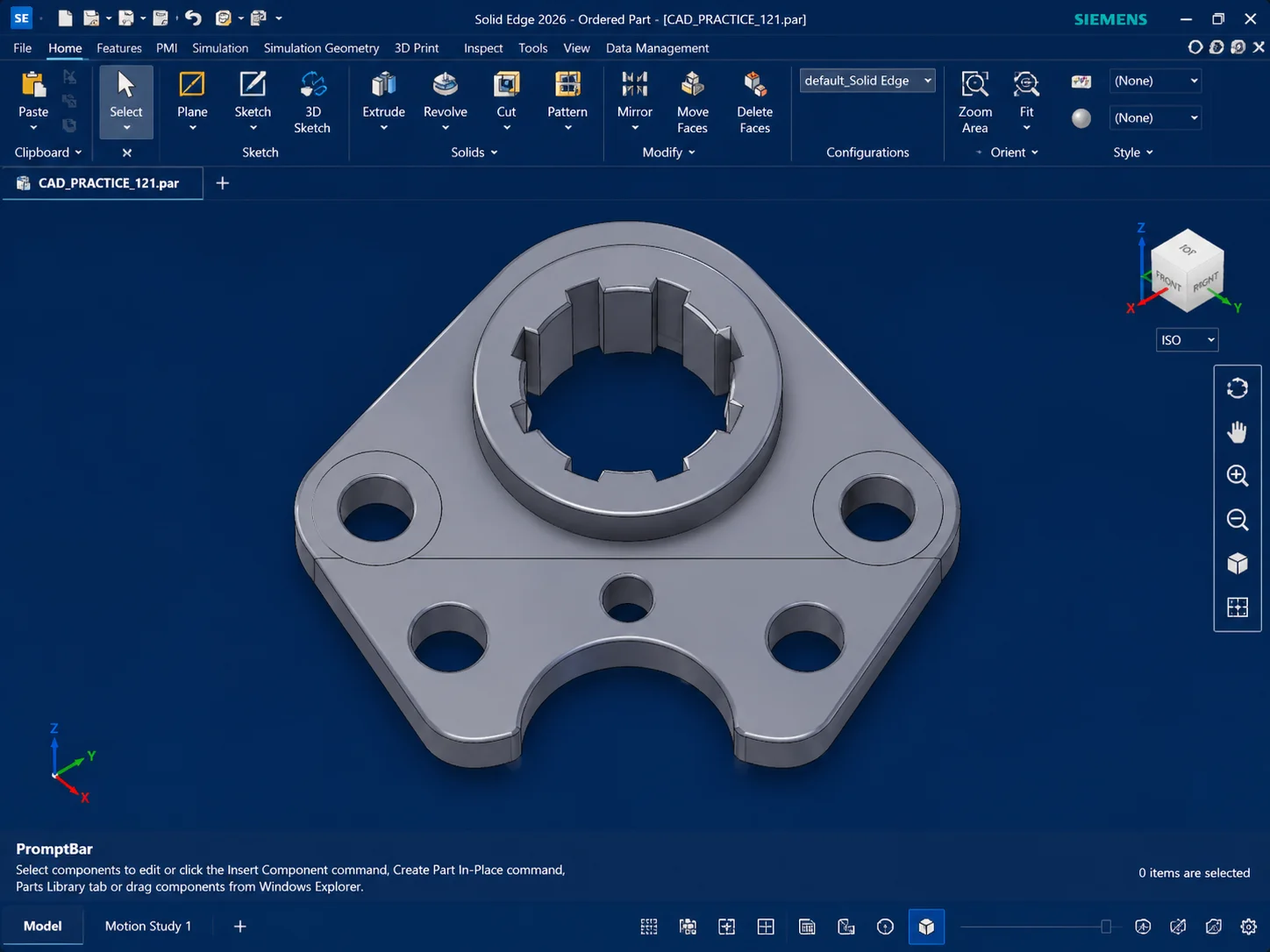
Task: Click the Zoom In magnifier
Action: tap(1238, 476)
